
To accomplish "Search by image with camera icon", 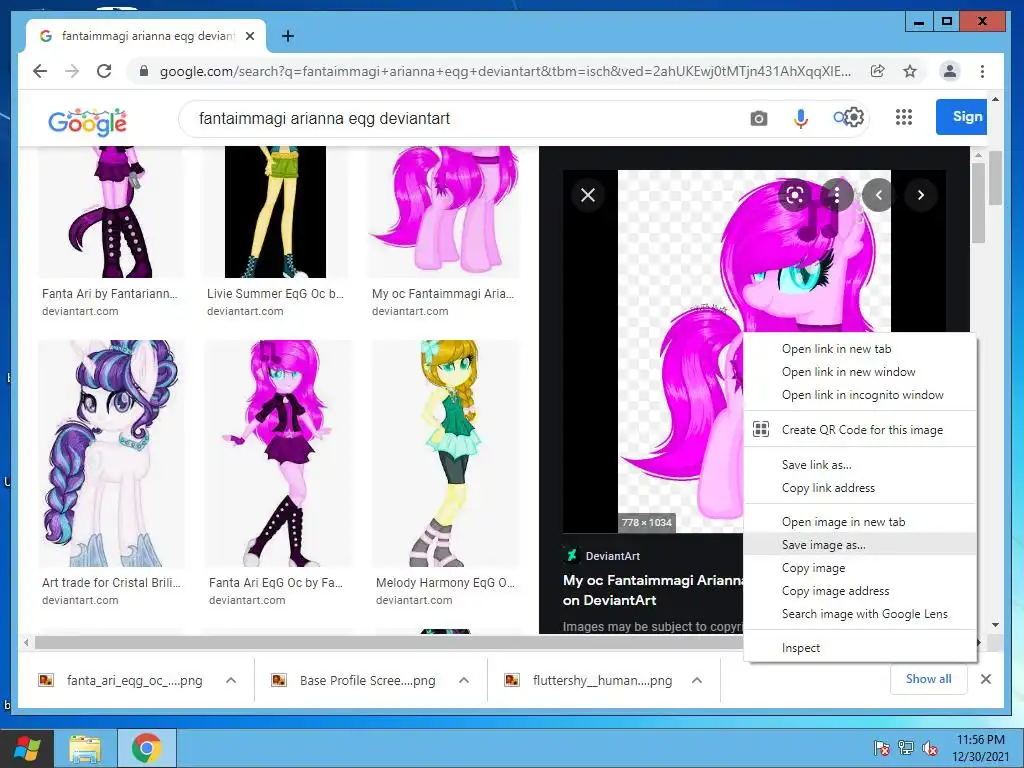I will pyautogui.click(x=758, y=119).
